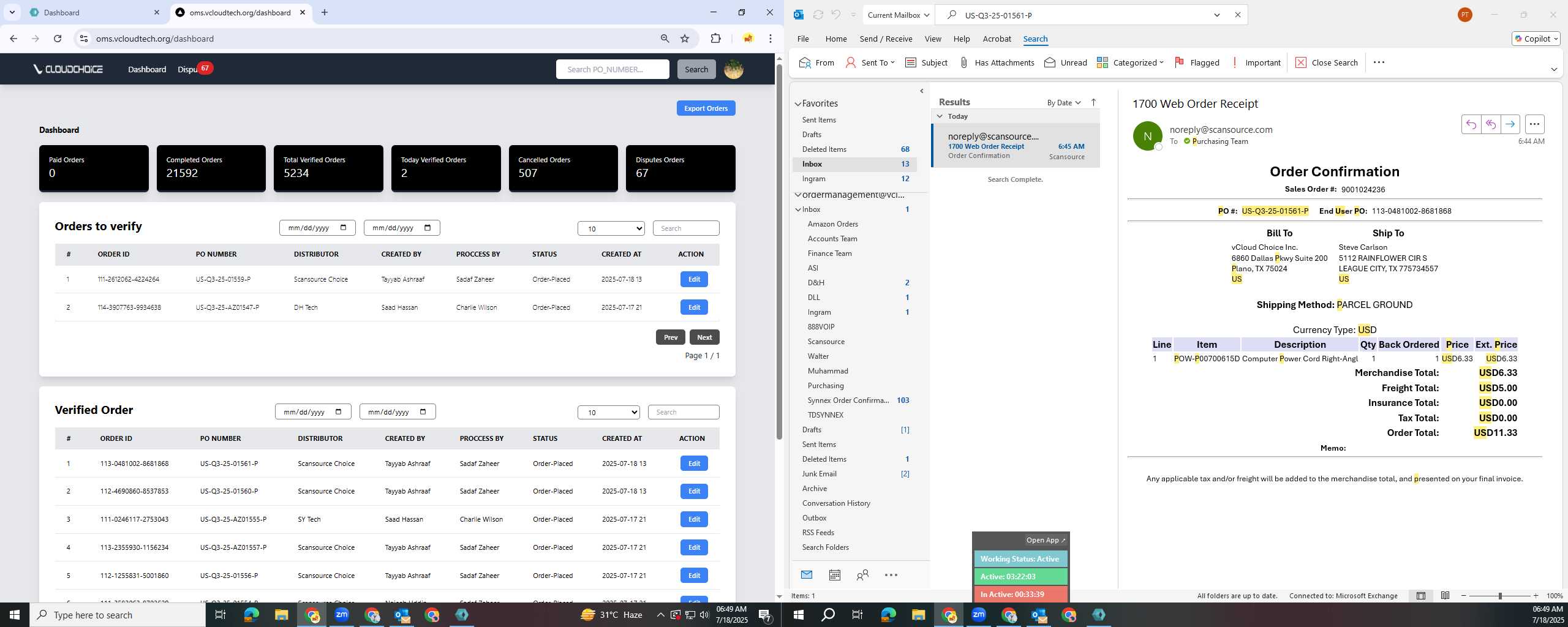
Task: Switch to first browser tab titled Dashboard
Action: (95, 12)
